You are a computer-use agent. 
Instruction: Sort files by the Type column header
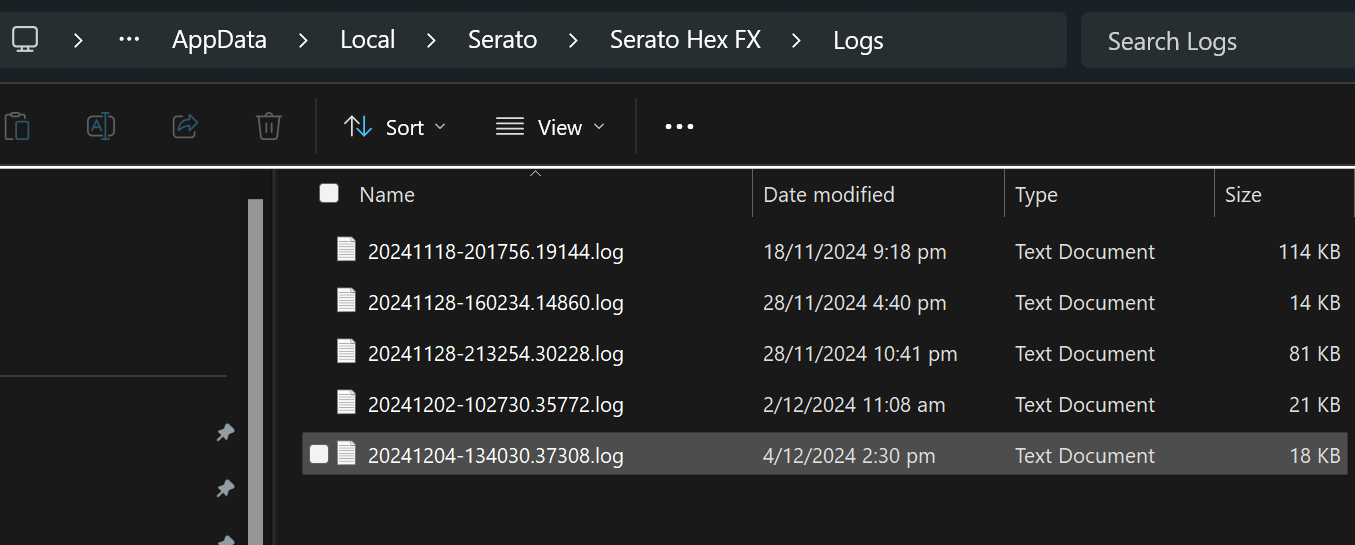pos(1036,194)
